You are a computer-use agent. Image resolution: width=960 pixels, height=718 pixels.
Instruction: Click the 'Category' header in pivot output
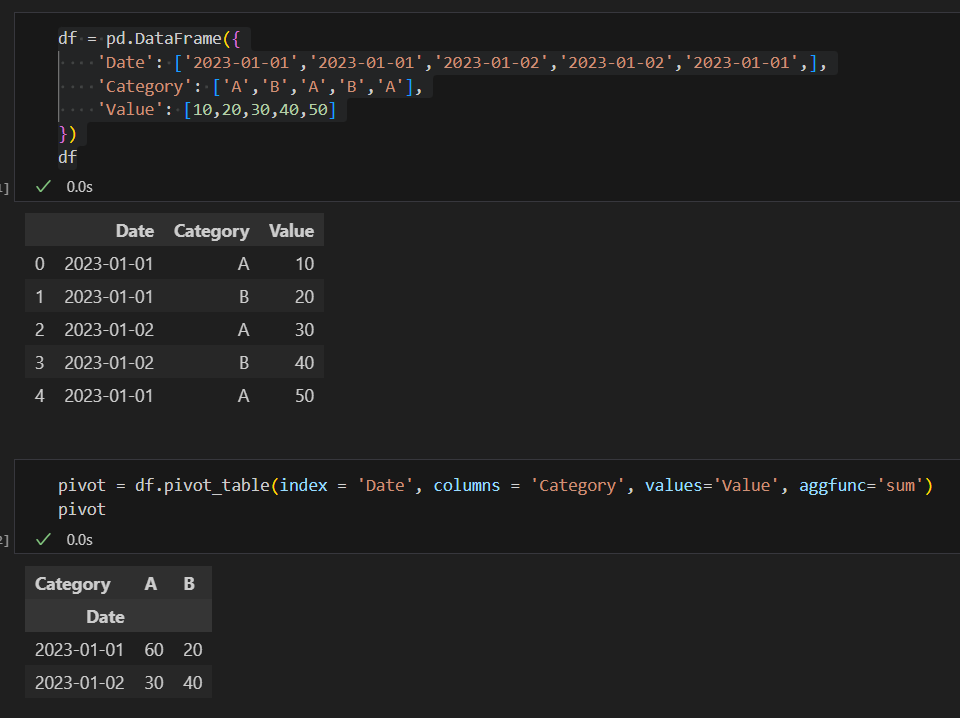coord(73,585)
